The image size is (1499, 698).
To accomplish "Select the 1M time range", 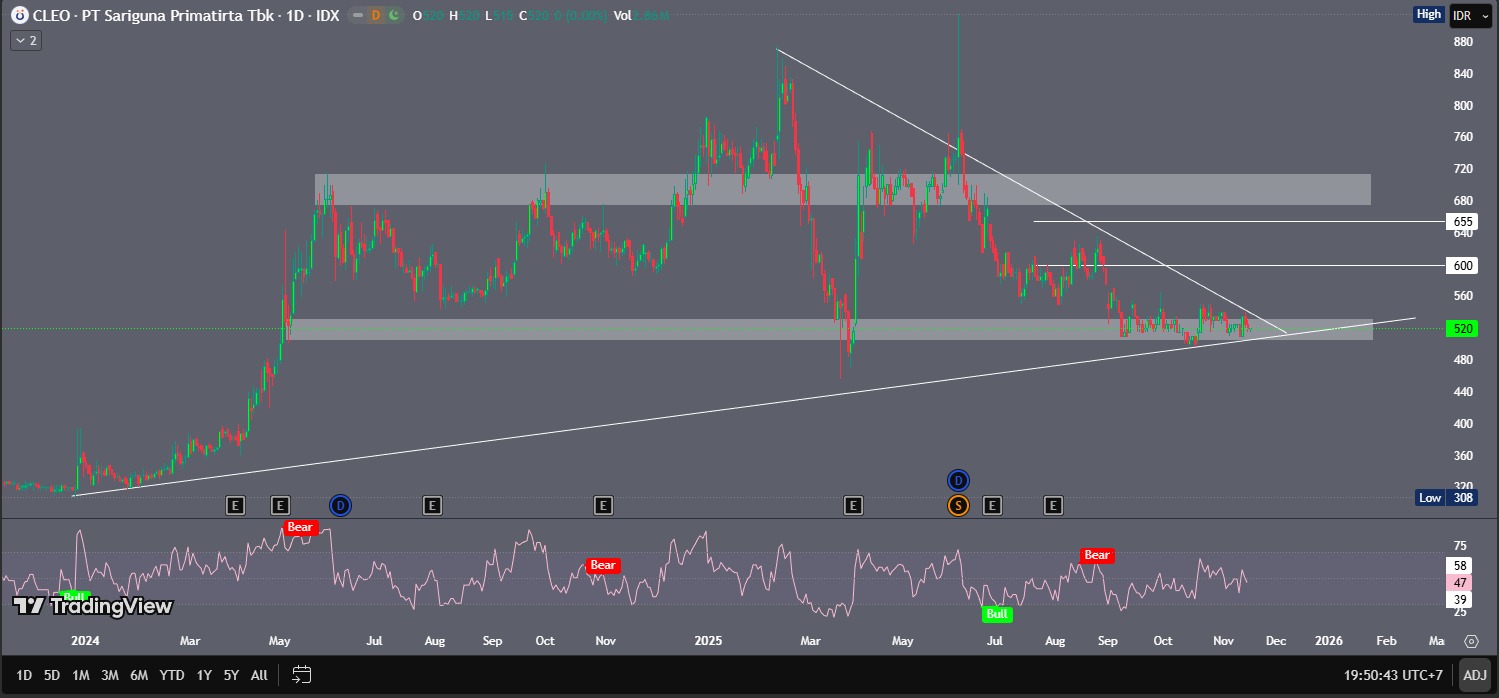I will pyautogui.click(x=81, y=675).
